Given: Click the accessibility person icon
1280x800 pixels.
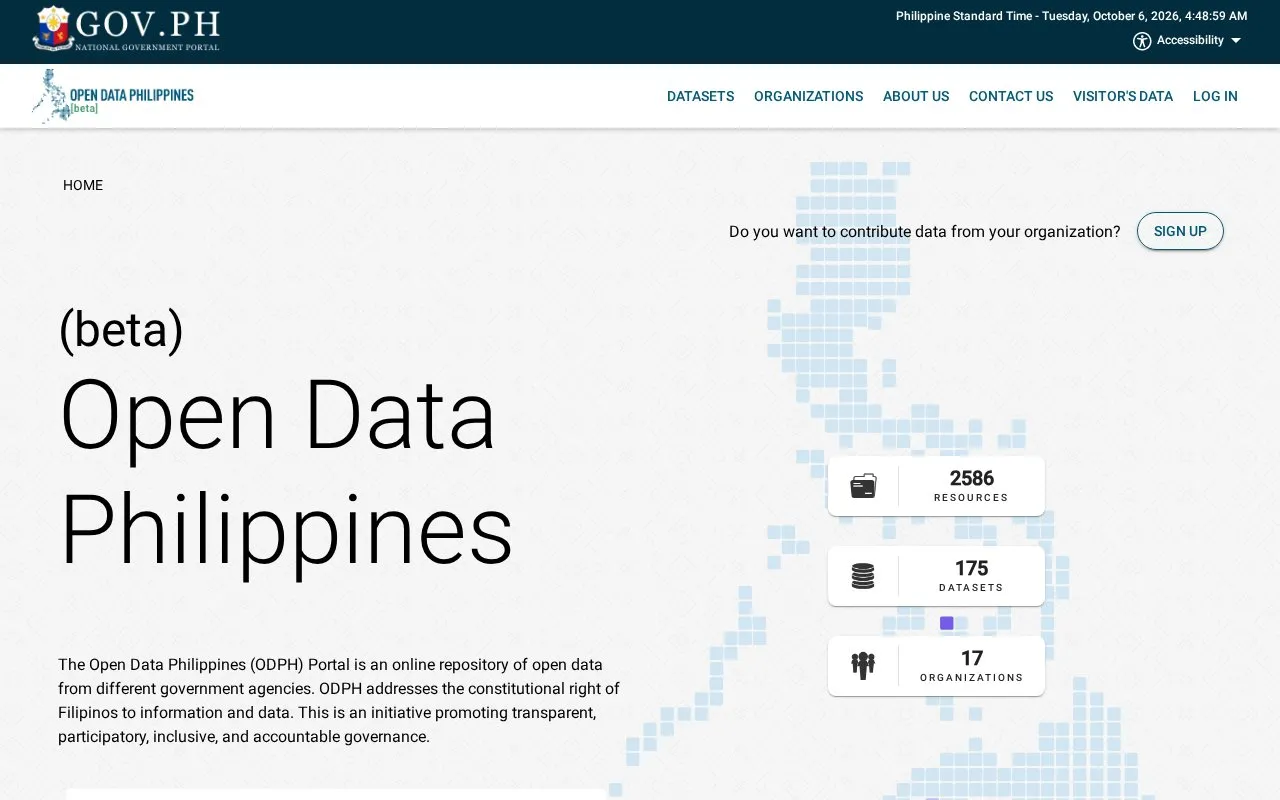Looking at the screenshot, I should coord(1142,41).
